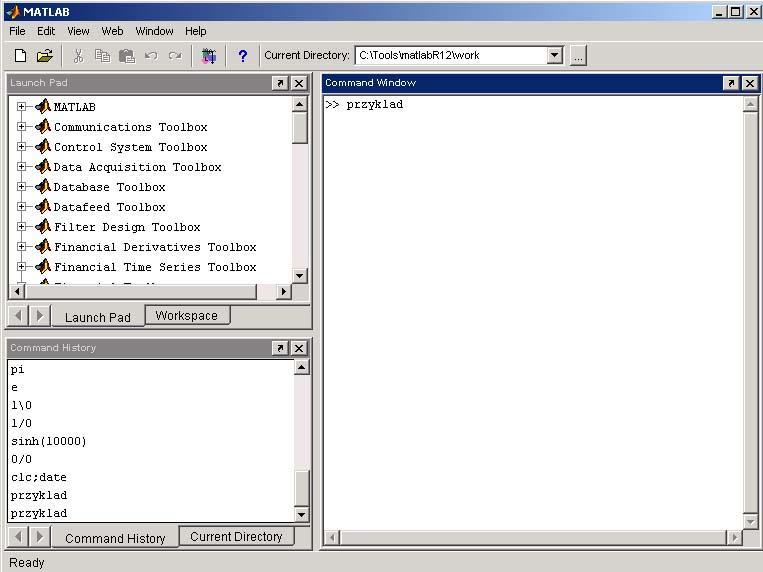Screen dimensions: 763x572
Task: Open the Current Directory dropdown list
Action: tap(554, 55)
